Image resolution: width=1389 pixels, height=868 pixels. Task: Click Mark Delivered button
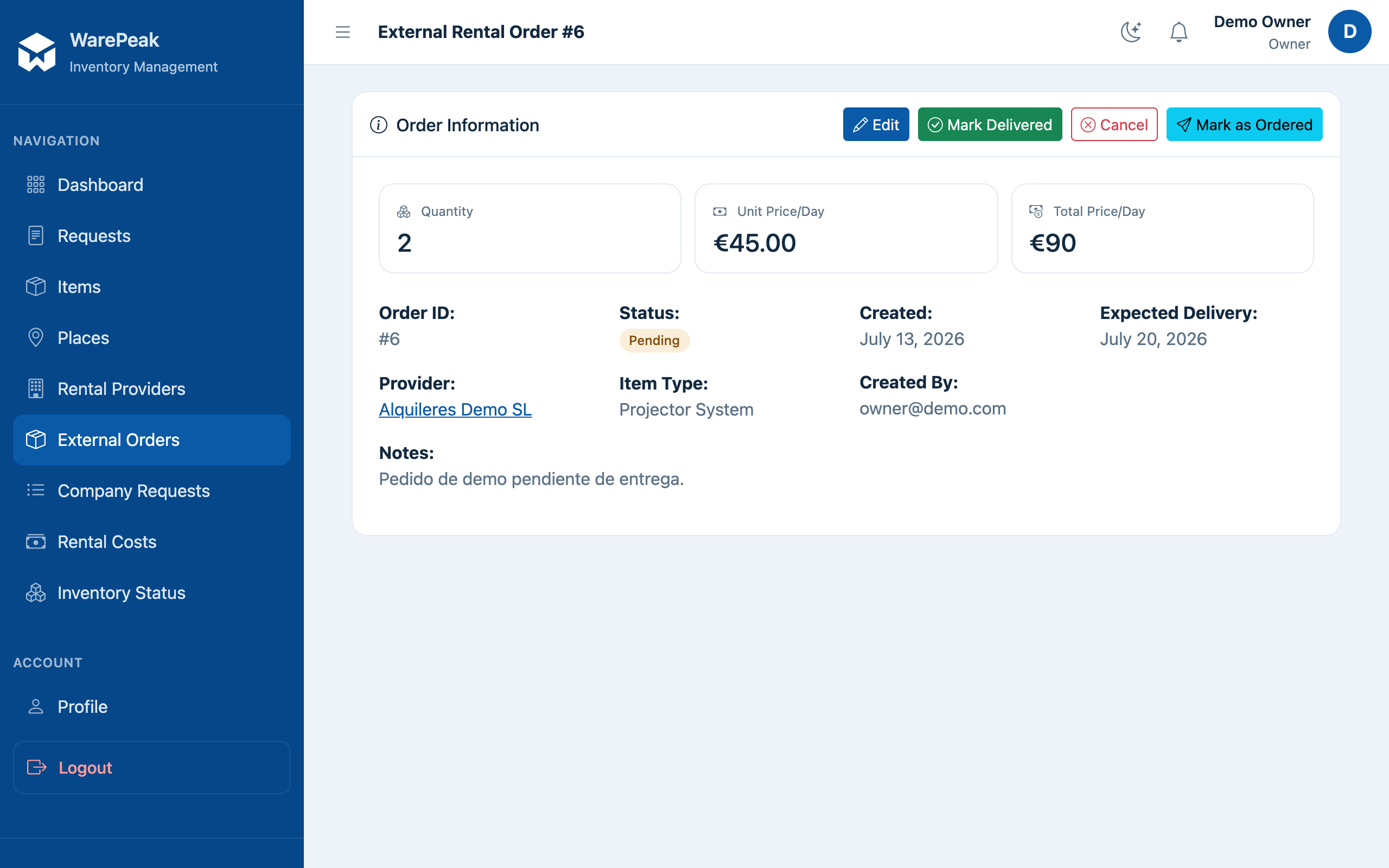click(x=990, y=125)
